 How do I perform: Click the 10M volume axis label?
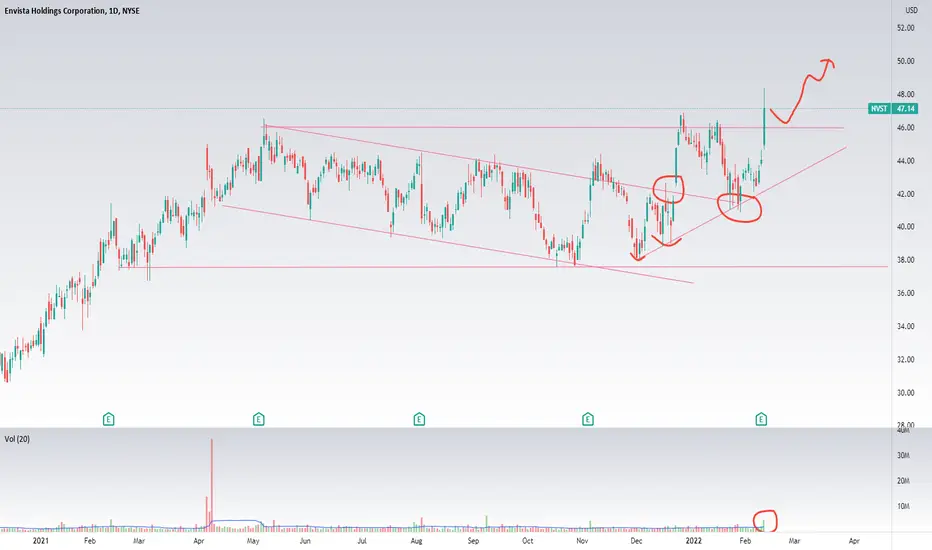coord(903,507)
